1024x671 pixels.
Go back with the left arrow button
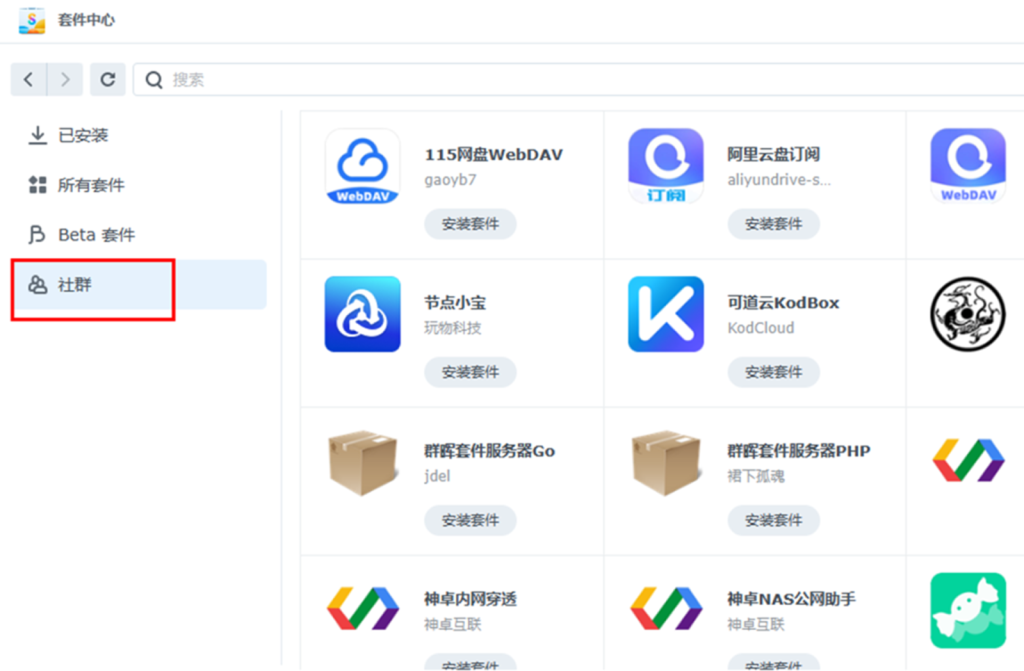click(x=29, y=80)
